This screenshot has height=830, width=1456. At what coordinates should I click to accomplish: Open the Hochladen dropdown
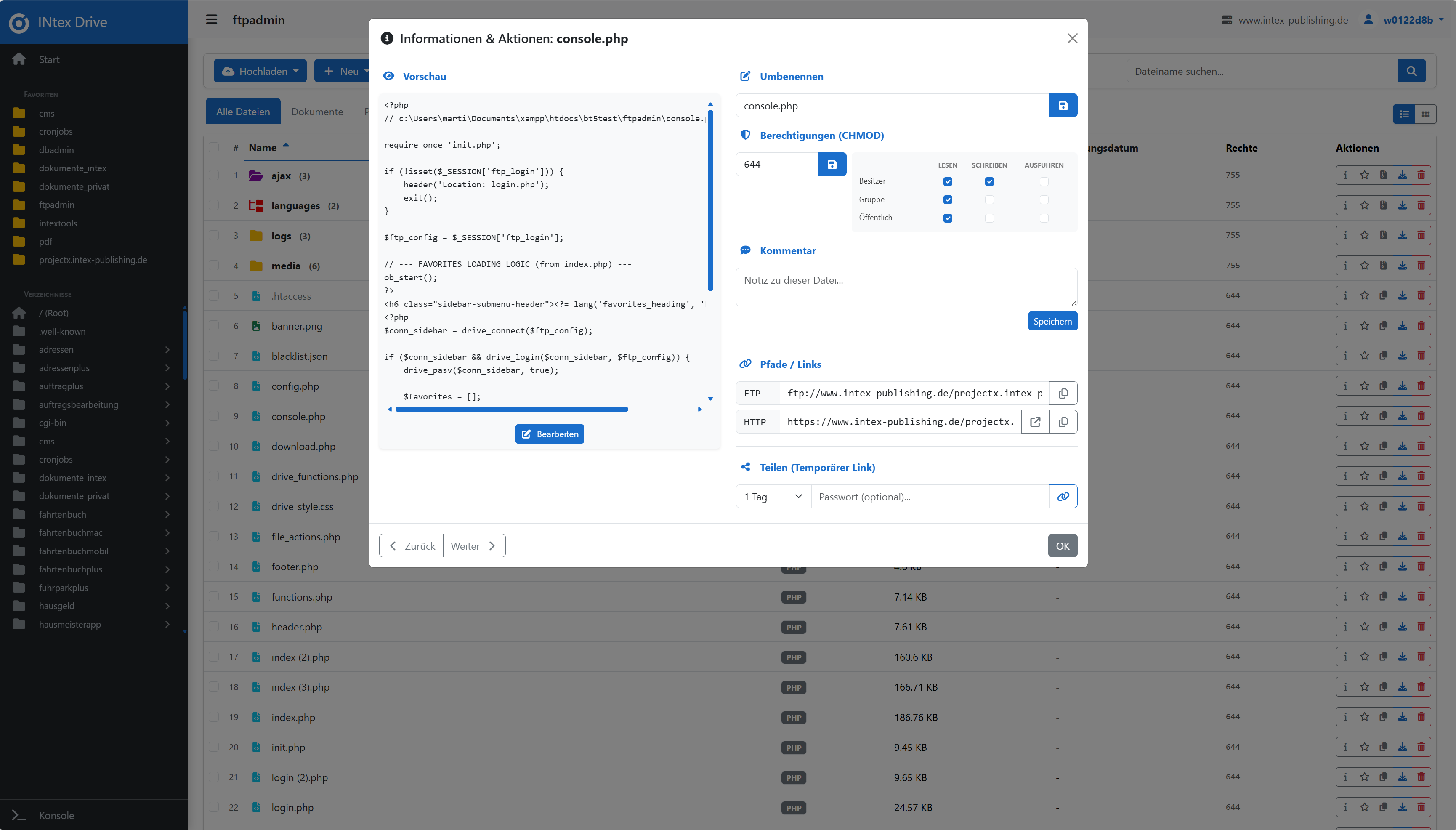pos(260,71)
